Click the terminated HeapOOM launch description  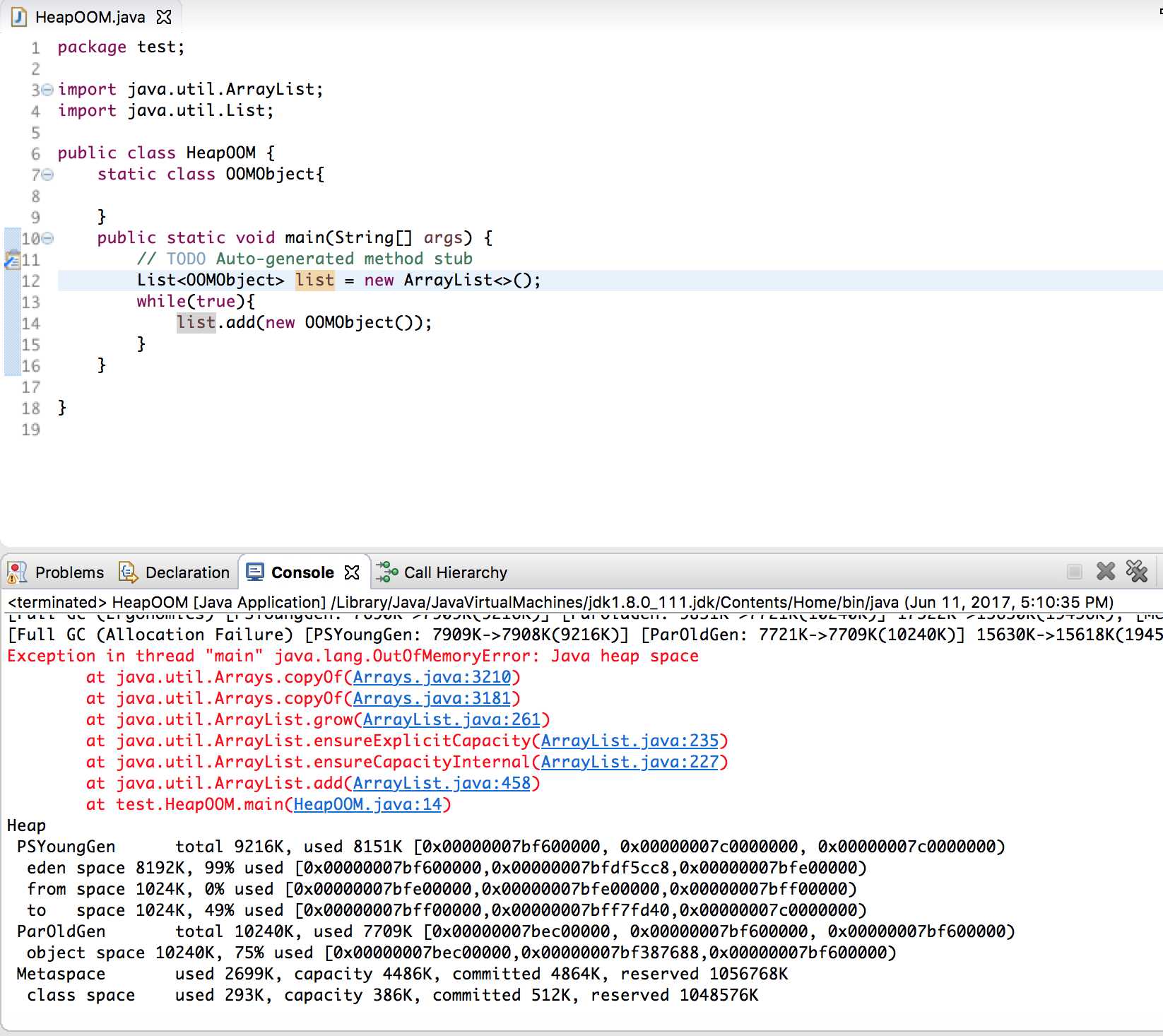click(560, 602)
